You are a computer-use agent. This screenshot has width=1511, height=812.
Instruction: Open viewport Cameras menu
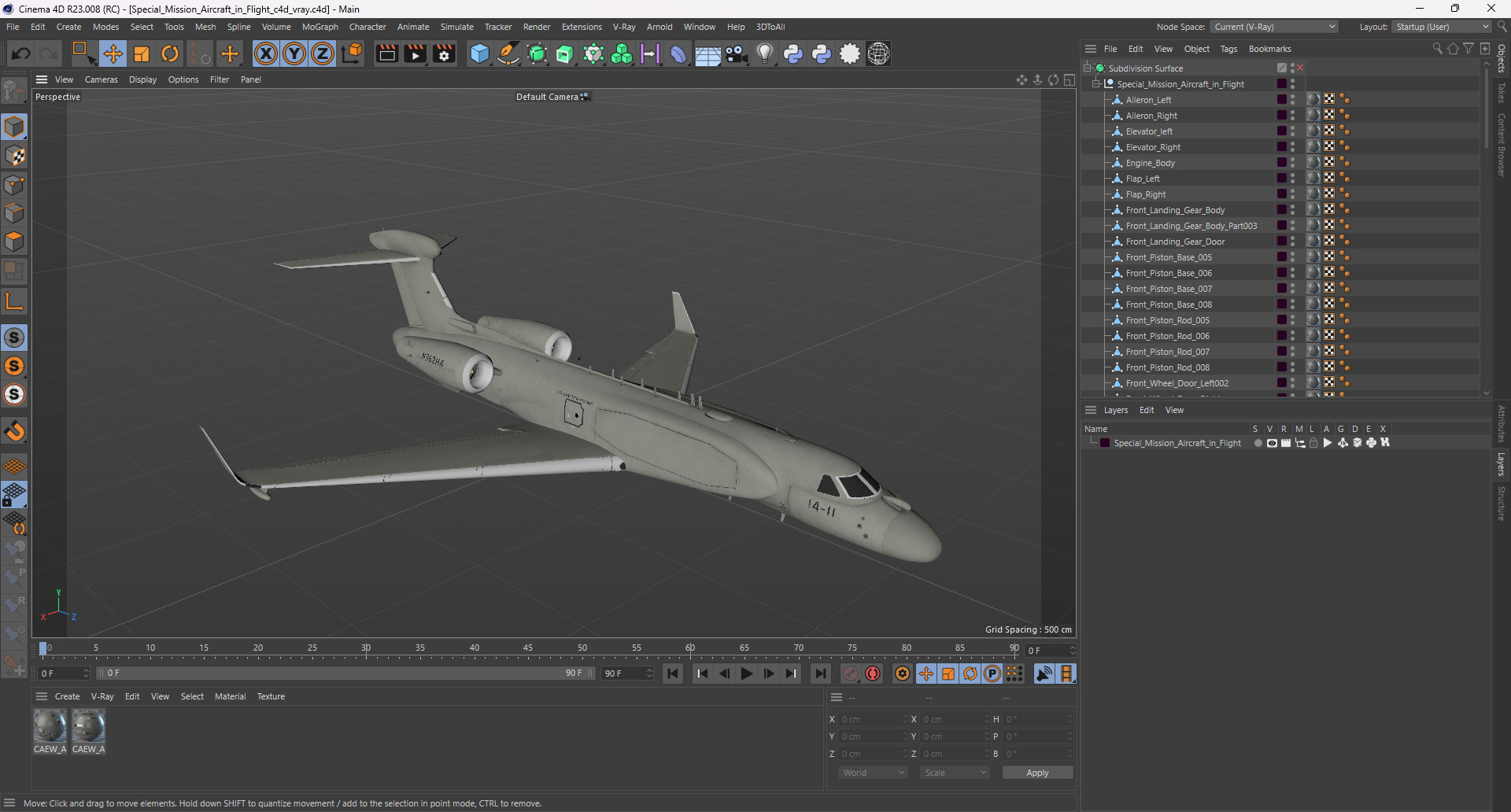point(101,79)
